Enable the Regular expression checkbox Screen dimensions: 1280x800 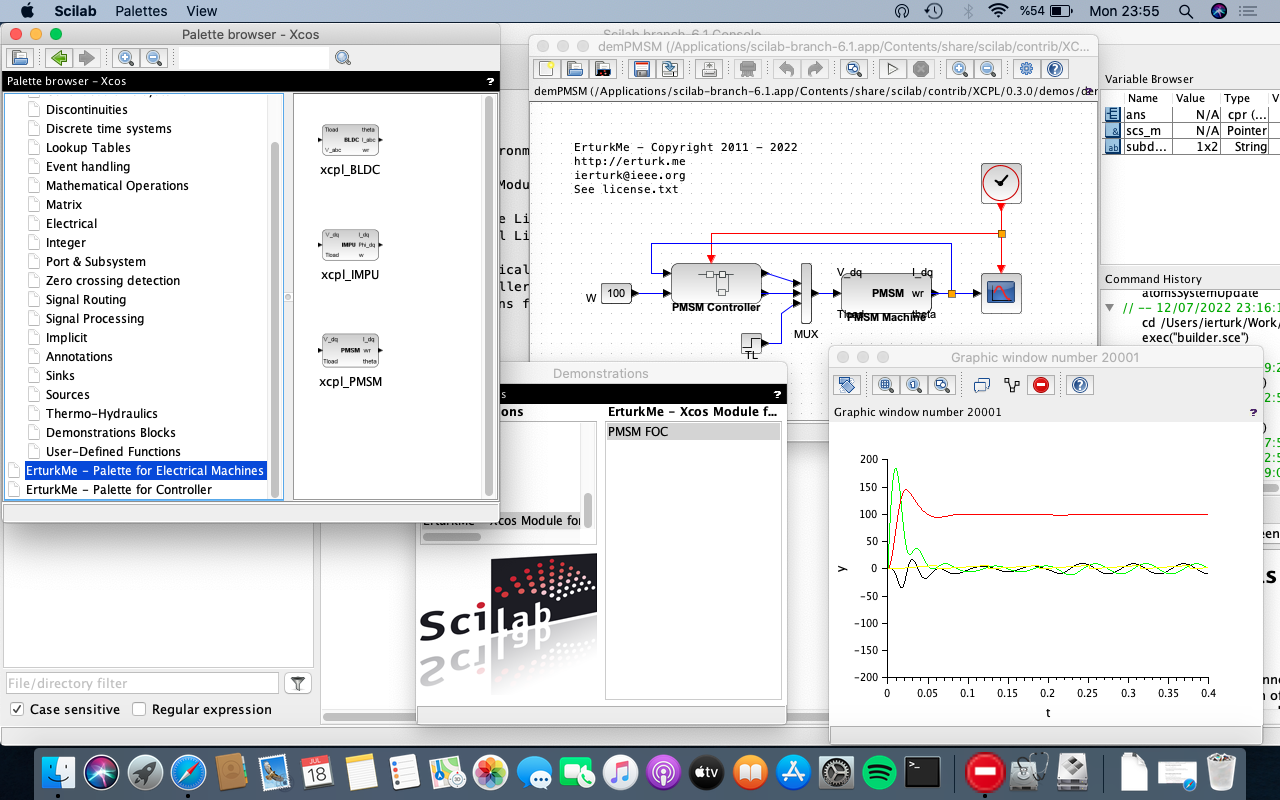pos(138,709)
